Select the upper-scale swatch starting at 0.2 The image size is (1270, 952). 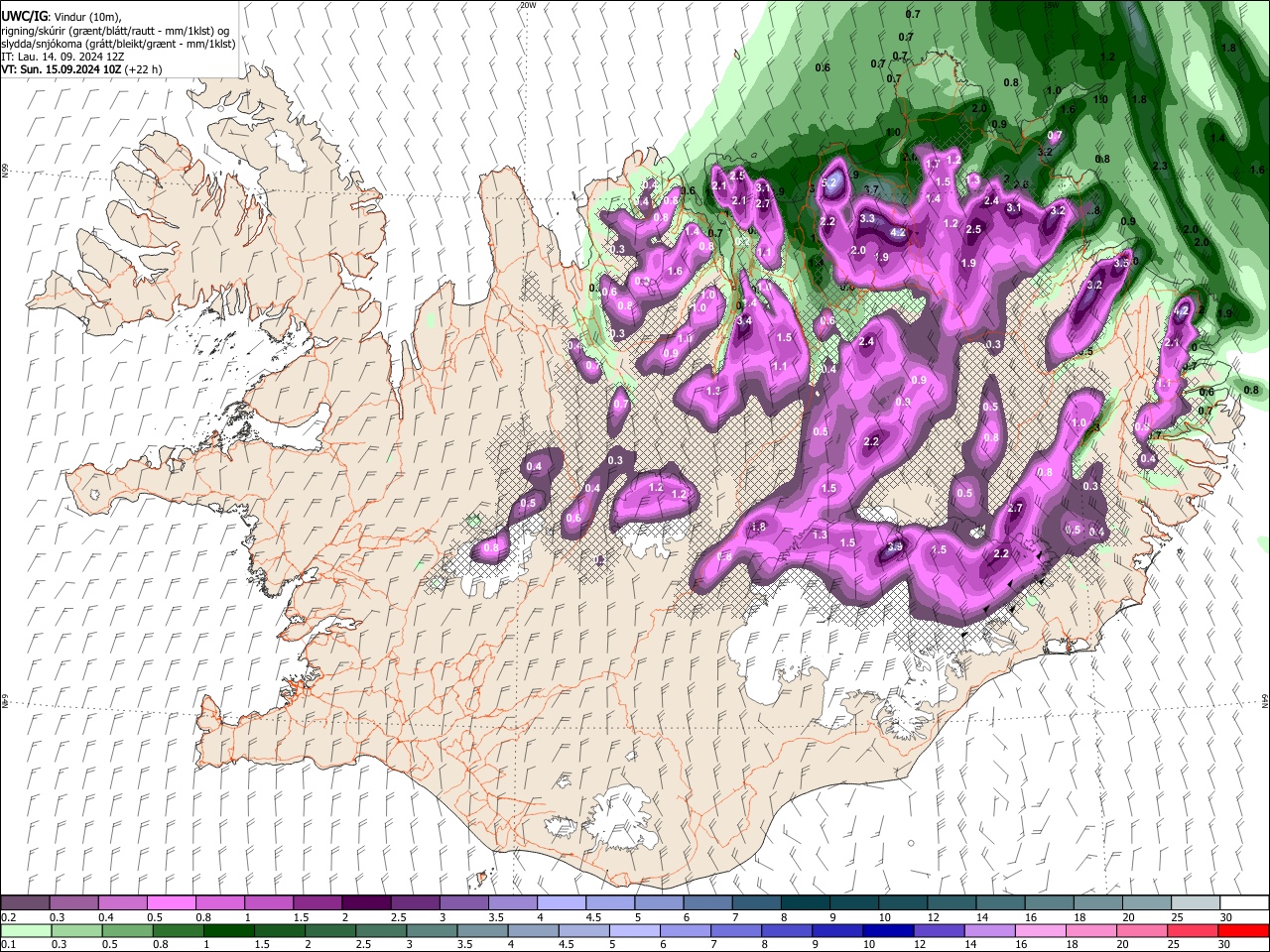[25, 903]
